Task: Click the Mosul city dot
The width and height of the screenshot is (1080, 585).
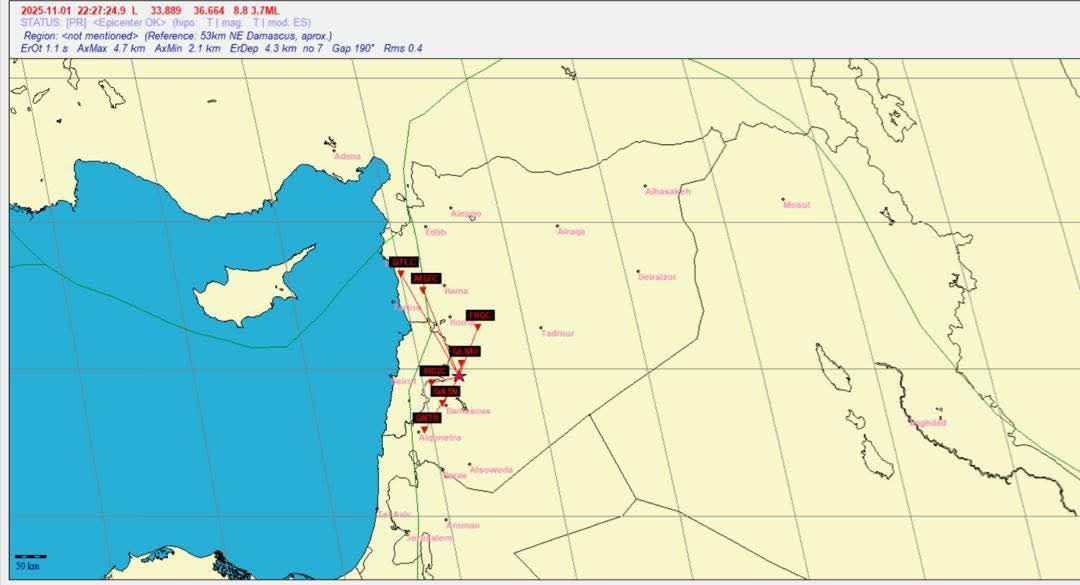Action: point(783,200)
